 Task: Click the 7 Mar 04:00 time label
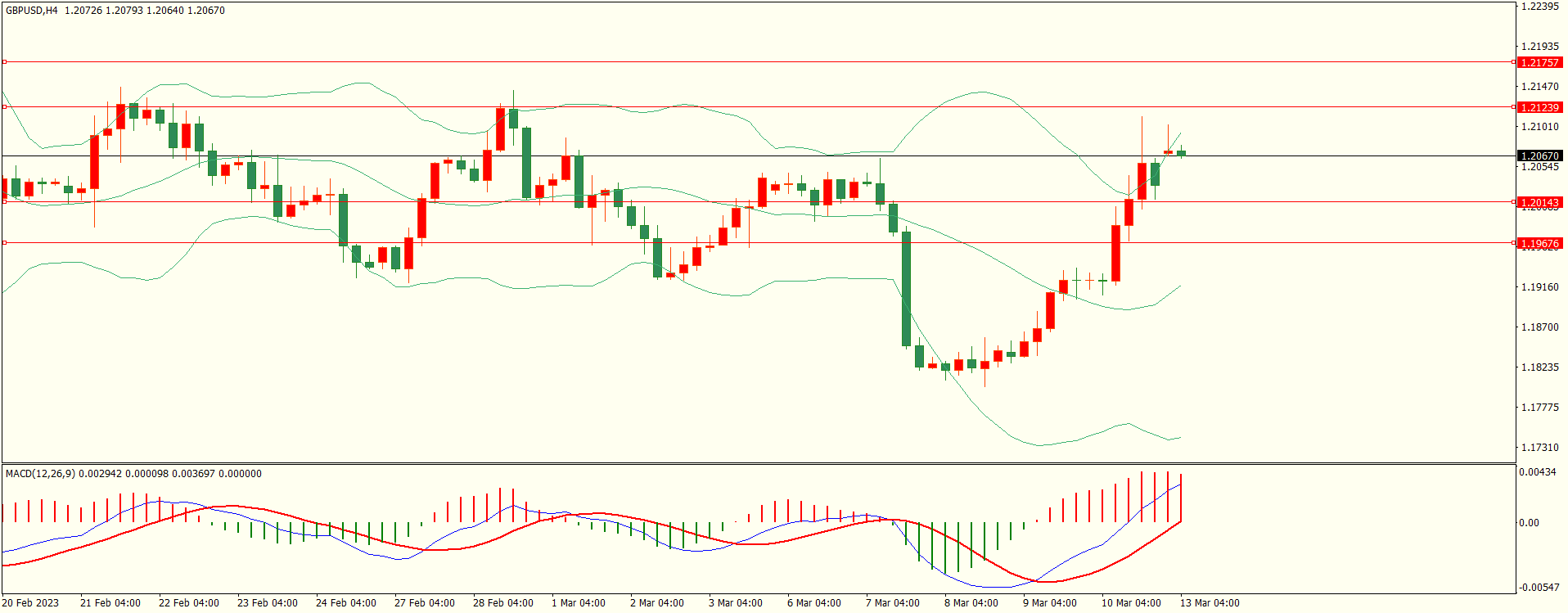893,603
